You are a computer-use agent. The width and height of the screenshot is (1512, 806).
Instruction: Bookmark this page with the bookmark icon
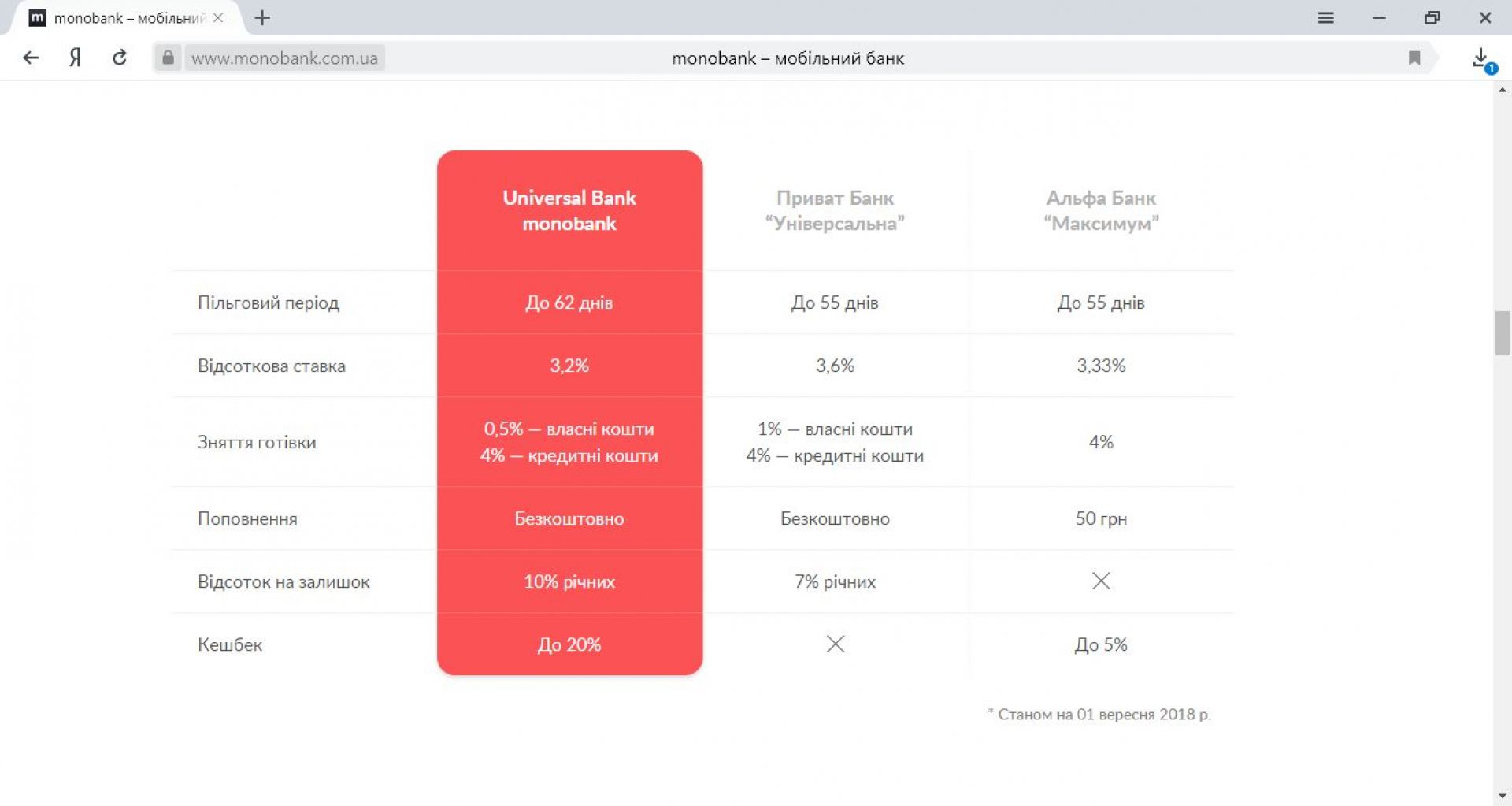tap(1414, 58)
